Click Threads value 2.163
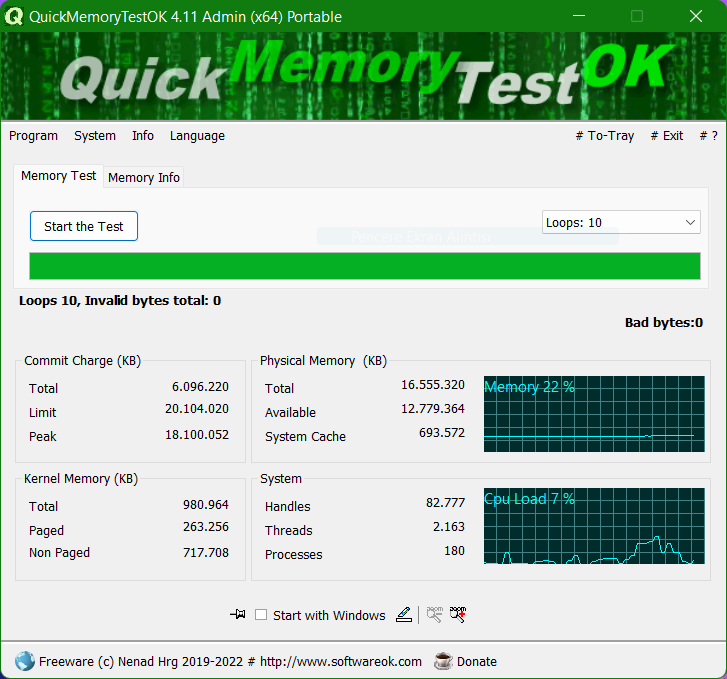727x679 pixels. pyautogui.click(x=448, y=527)
